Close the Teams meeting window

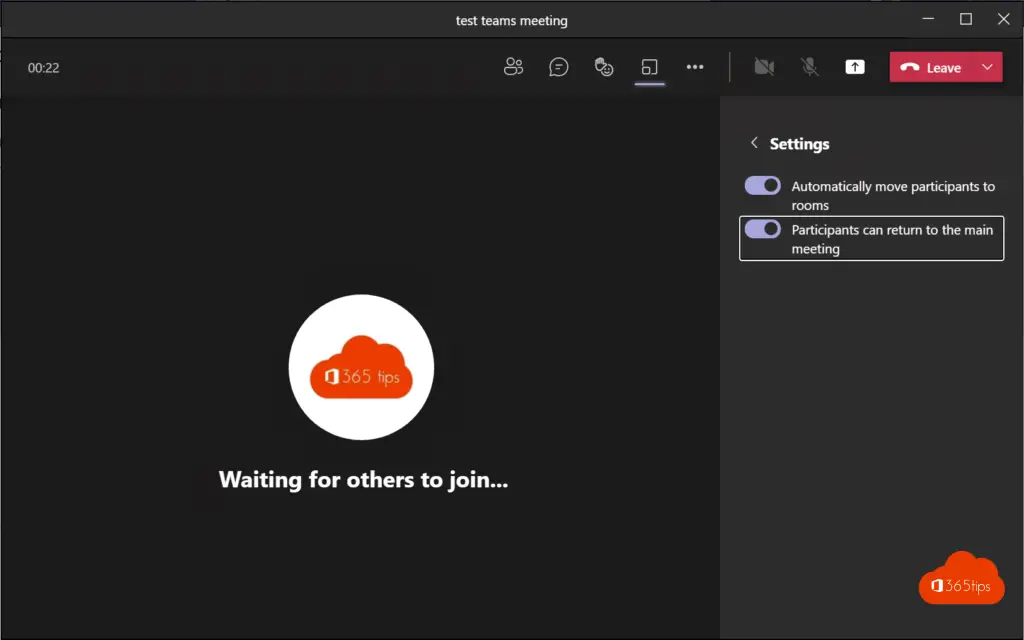click(1004, 19)
